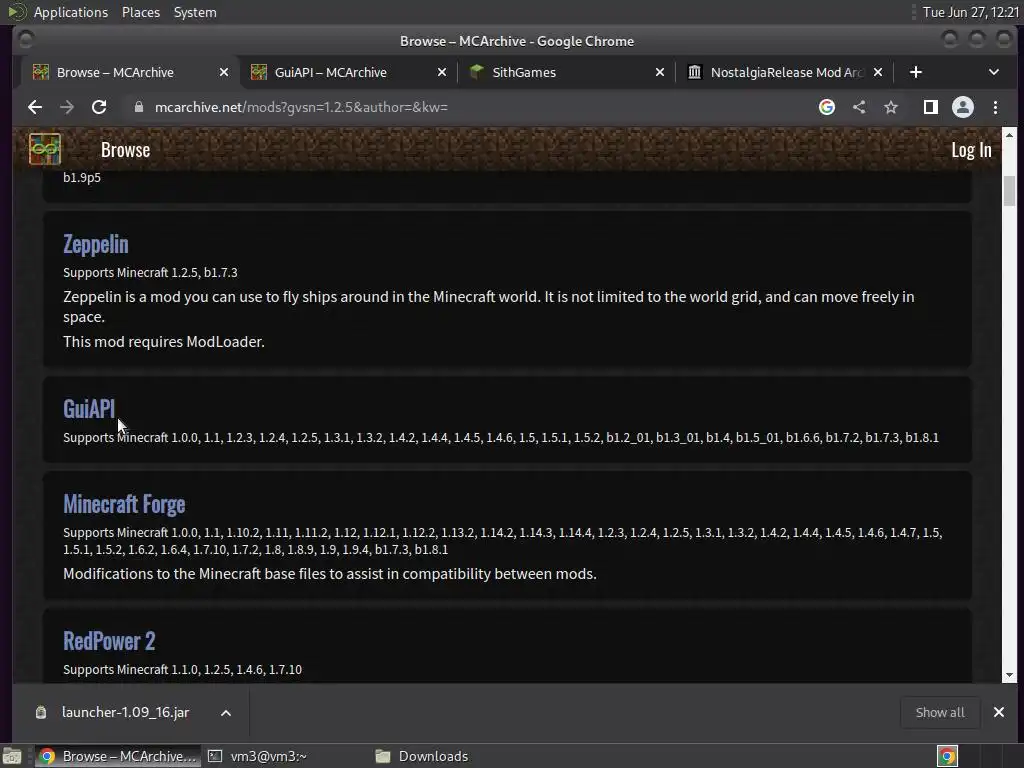Click RedPower 2 supported versions text
This screenshot has height=768, width=1024.
point(182,669)
